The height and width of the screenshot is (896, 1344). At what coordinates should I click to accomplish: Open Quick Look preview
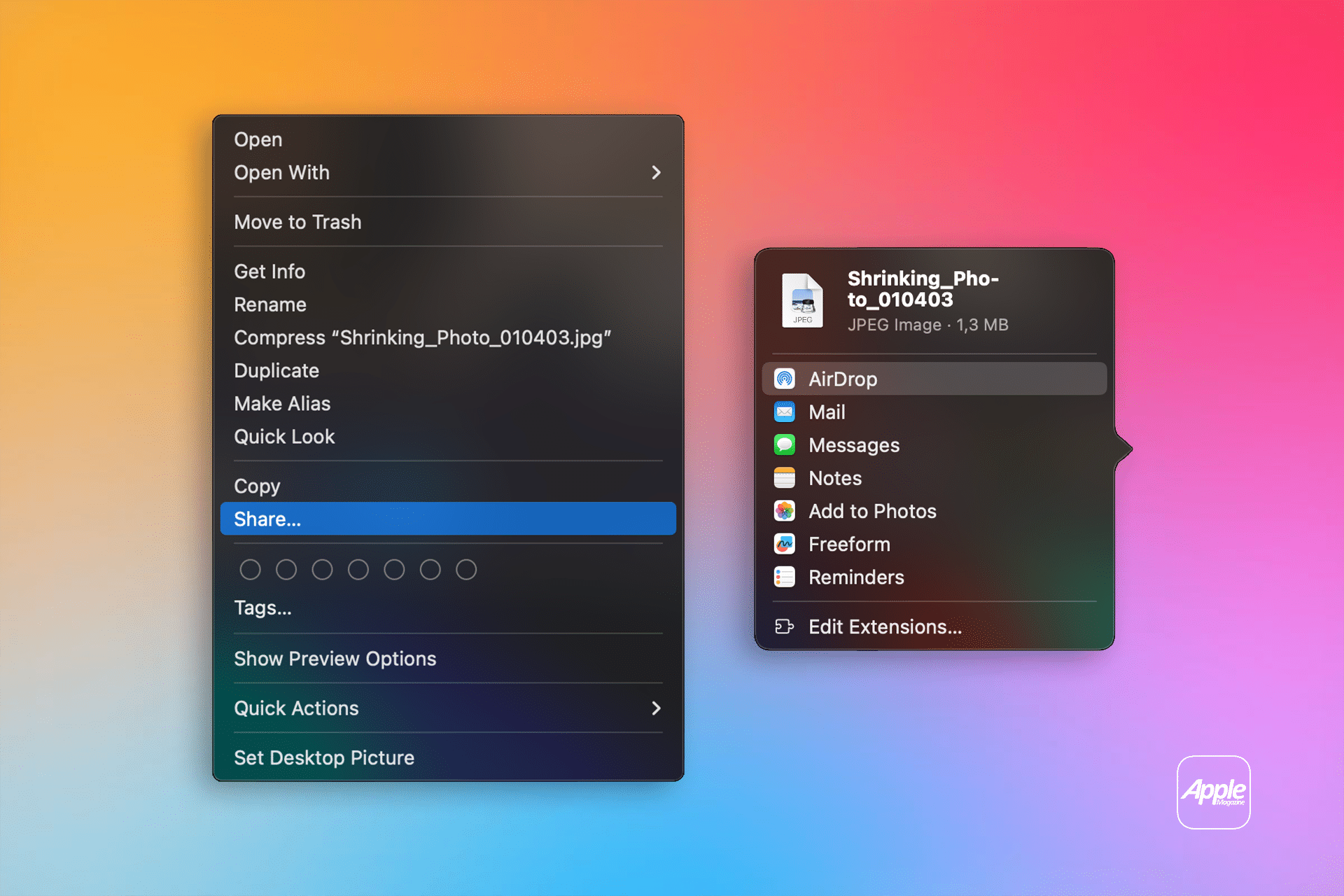pyautogui.click(x=448, y=436)
